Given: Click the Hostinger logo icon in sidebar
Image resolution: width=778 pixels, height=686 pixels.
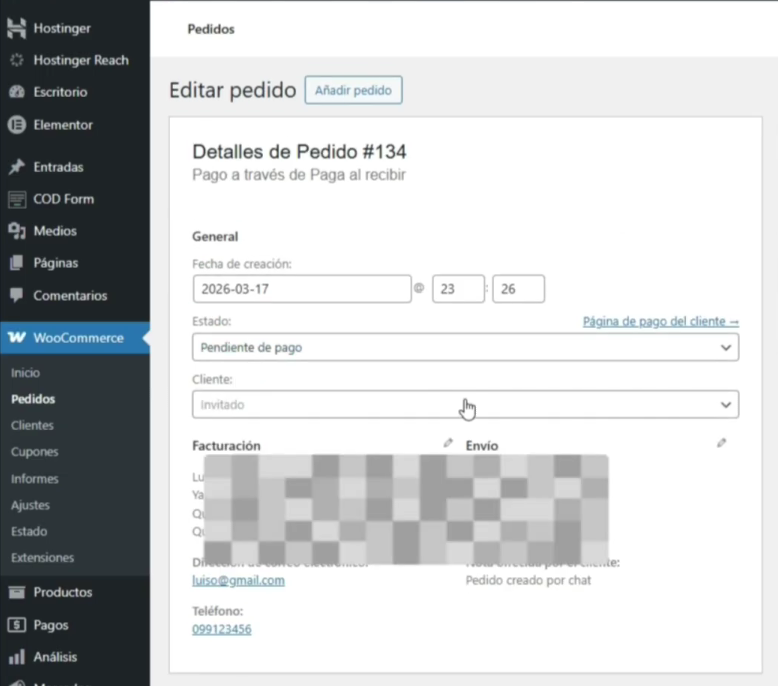Looking at the screenshot, I should (x=16, y=28).
